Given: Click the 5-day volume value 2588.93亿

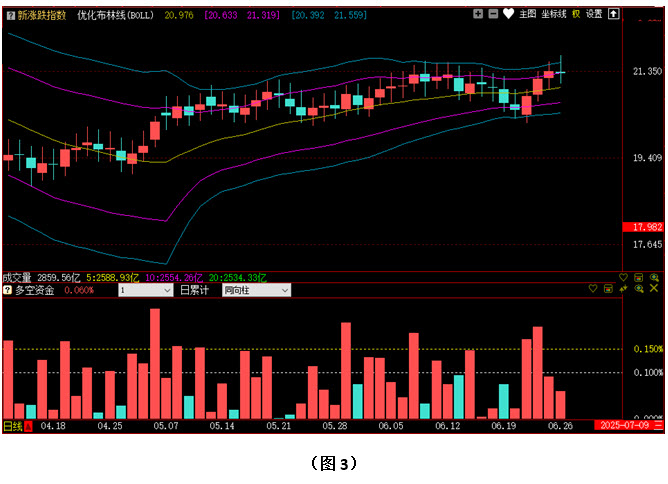Looking at the screenshot, I should coord(112,278).
